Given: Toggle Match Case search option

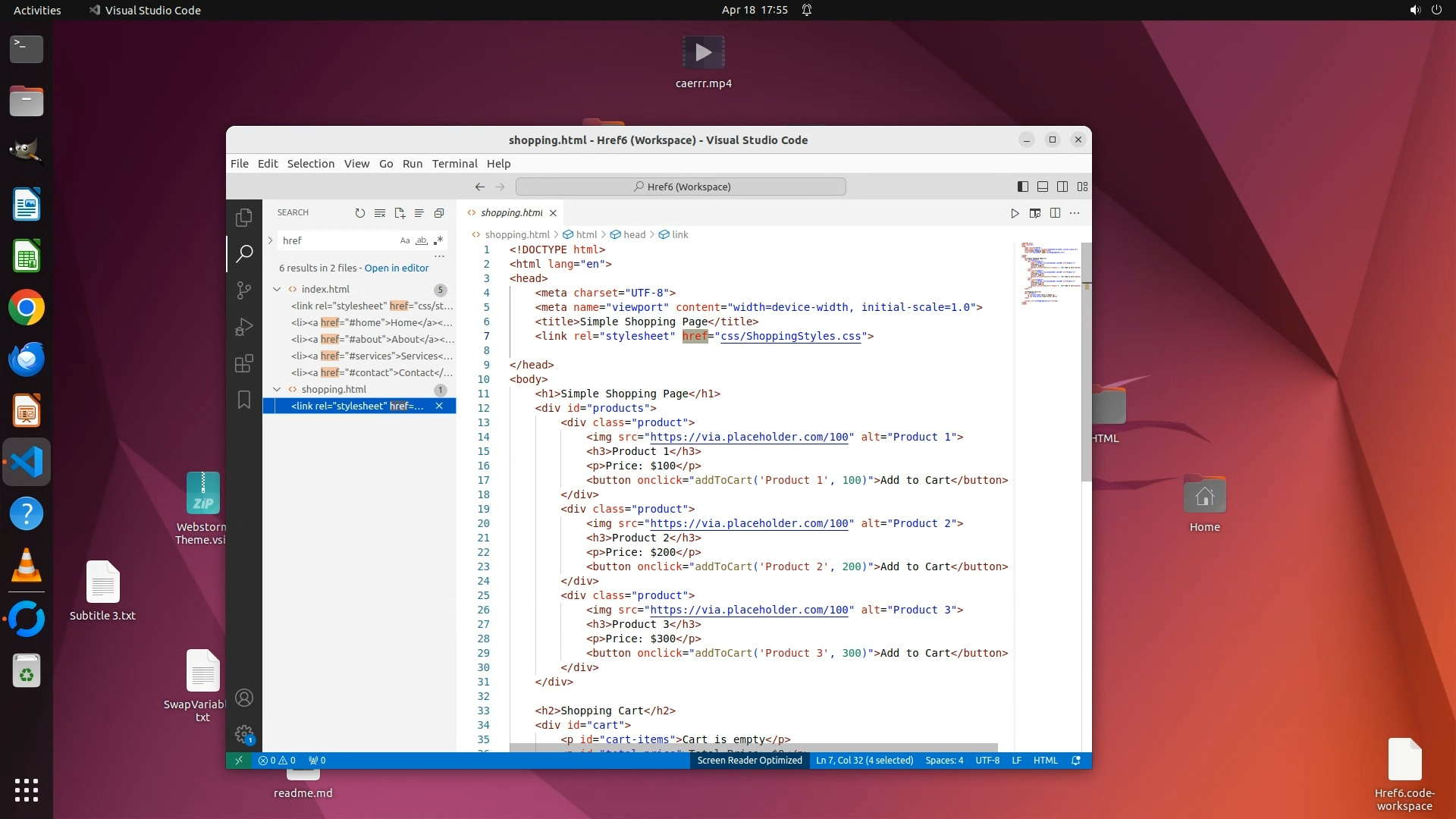Looking at the screenshot, I should (405, 241).
